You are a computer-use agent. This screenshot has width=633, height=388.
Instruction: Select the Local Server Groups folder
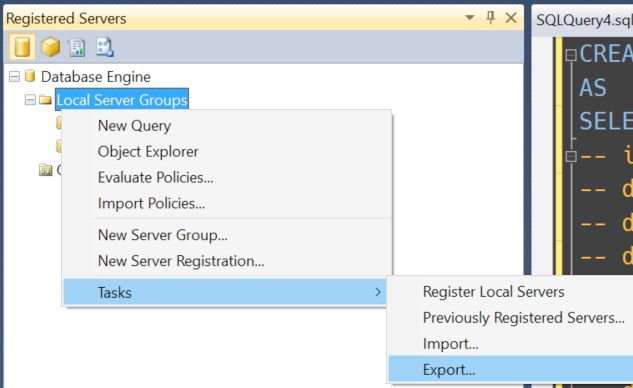point(122,100)
